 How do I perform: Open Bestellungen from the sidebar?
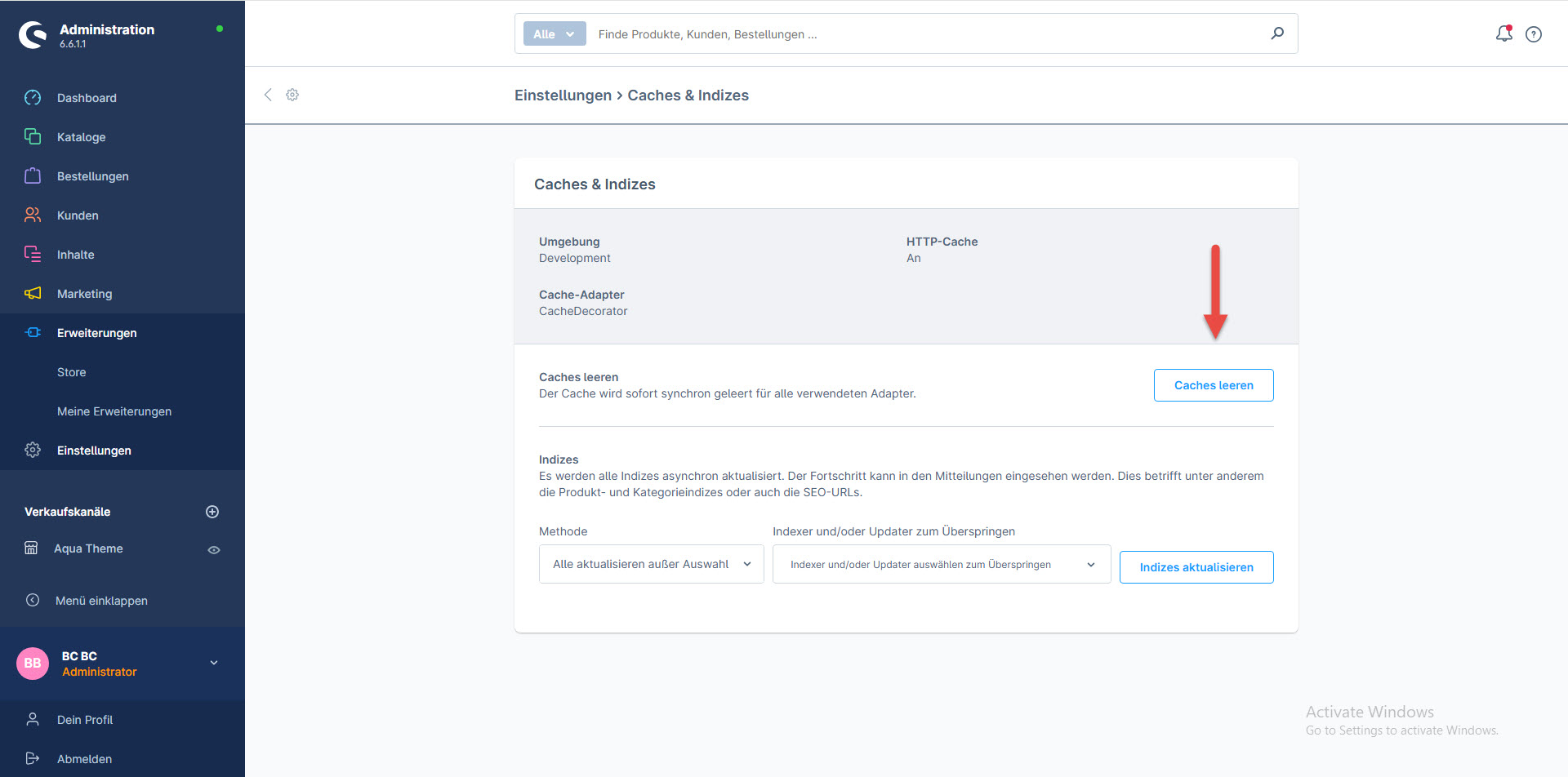click(92, 176)
